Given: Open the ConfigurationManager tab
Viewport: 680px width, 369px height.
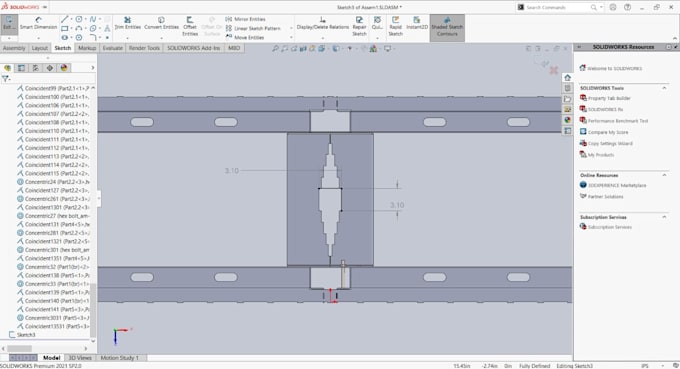Looking at the screenshot, I should 36,68.
